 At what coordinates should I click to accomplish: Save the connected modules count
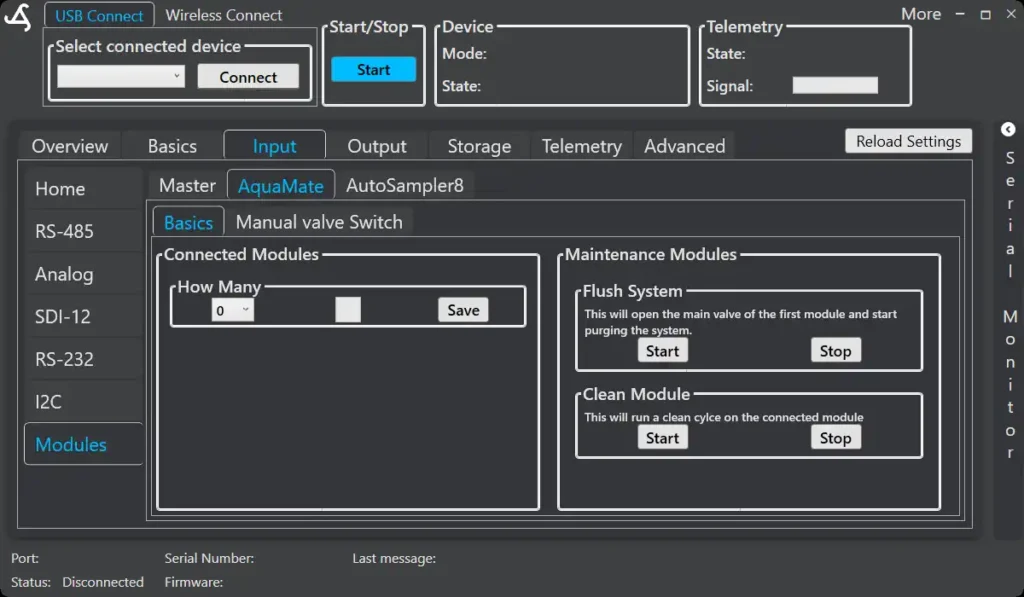(463, 310)
